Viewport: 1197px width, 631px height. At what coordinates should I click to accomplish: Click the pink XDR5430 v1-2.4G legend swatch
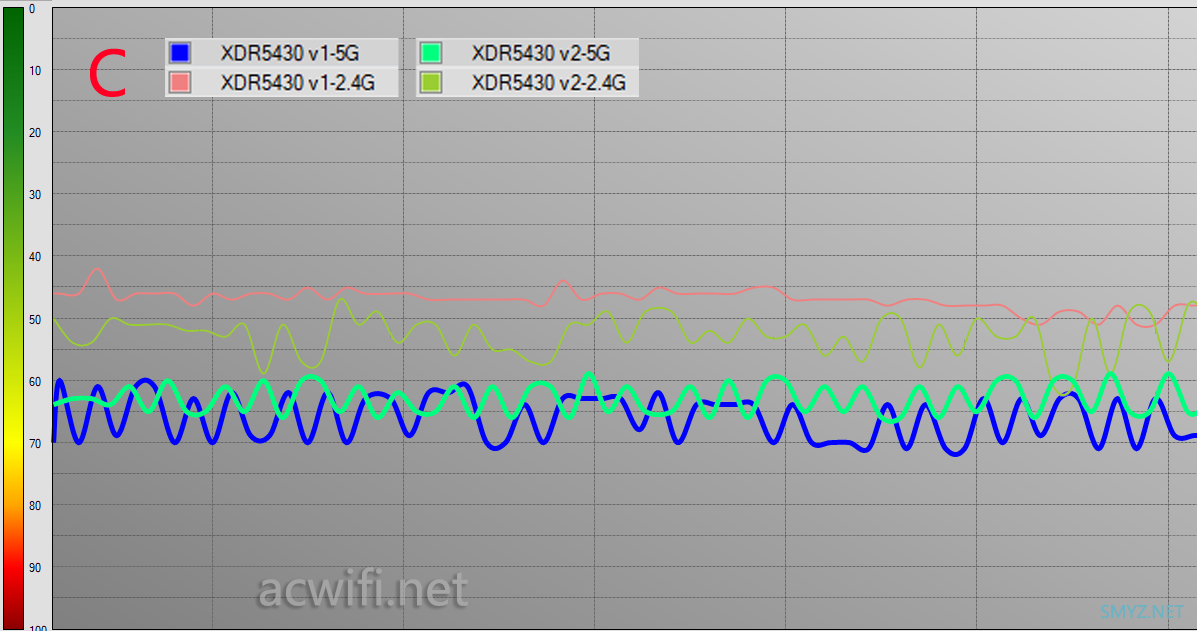click(x=180, y=82)
